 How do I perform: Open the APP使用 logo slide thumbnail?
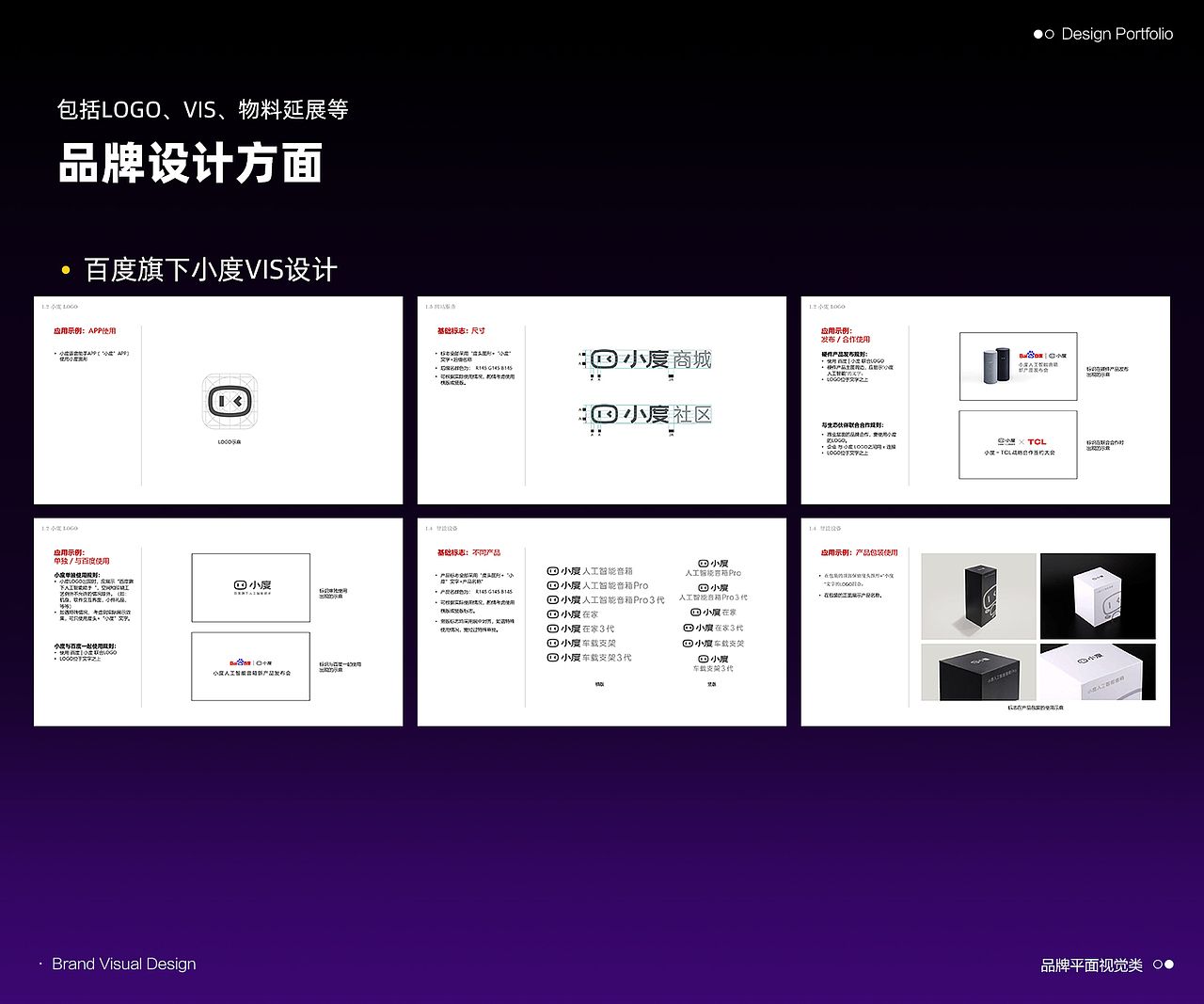(218, 401)
